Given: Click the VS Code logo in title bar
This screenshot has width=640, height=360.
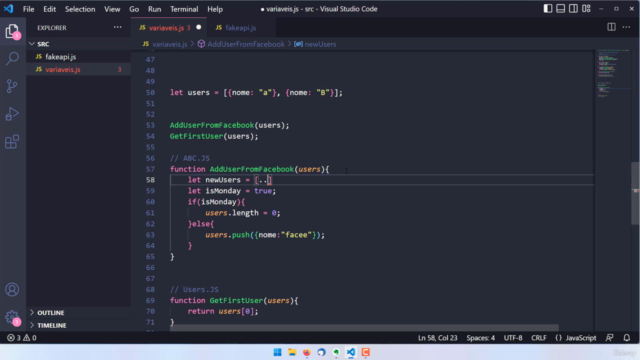Looking at the screenshot, I should click(x=9, y=9).
